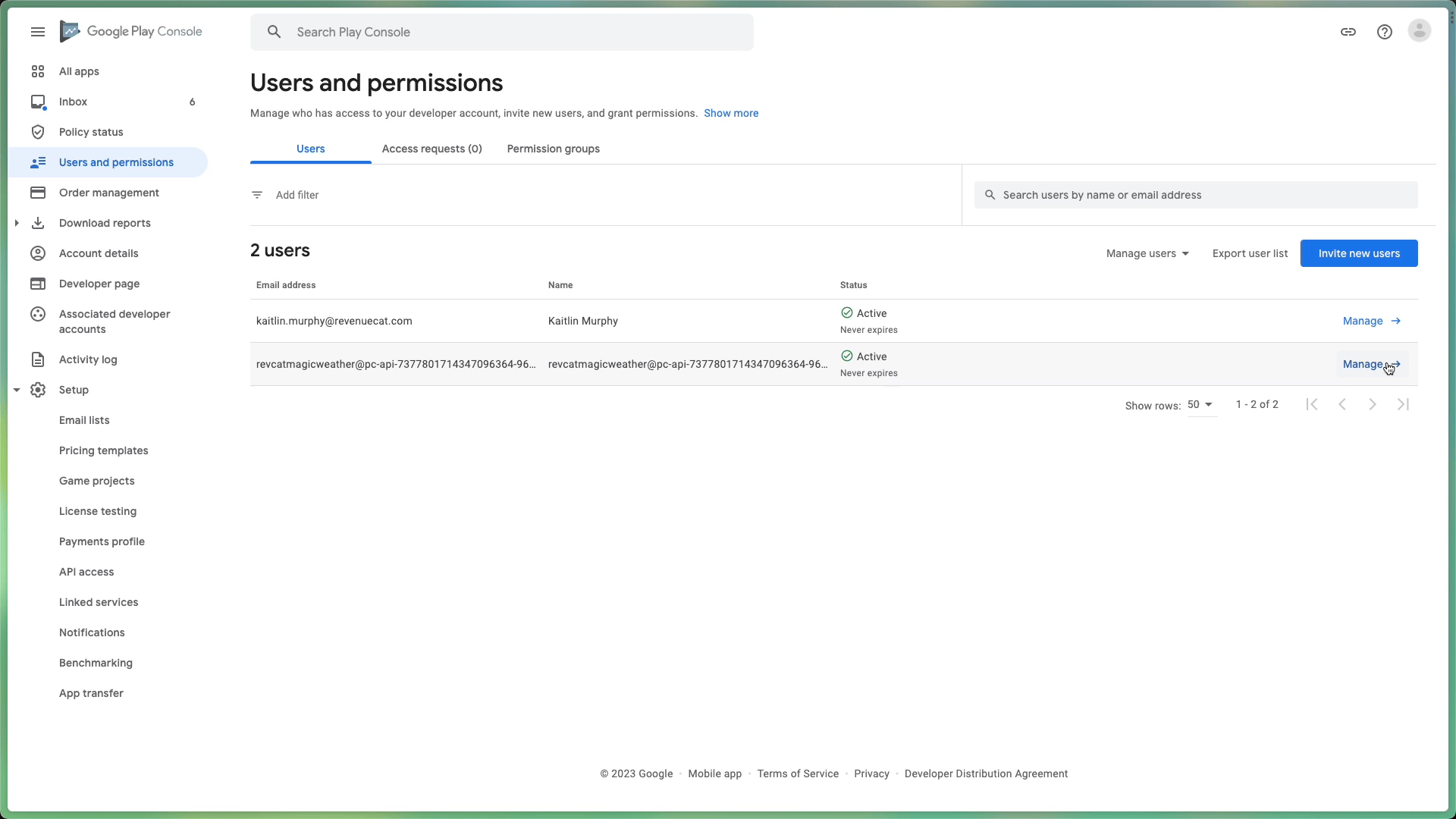The height and width of the screenshot is (819, 1456).
Task: Go to last page arrow icon
Action: pos(1403,405)
